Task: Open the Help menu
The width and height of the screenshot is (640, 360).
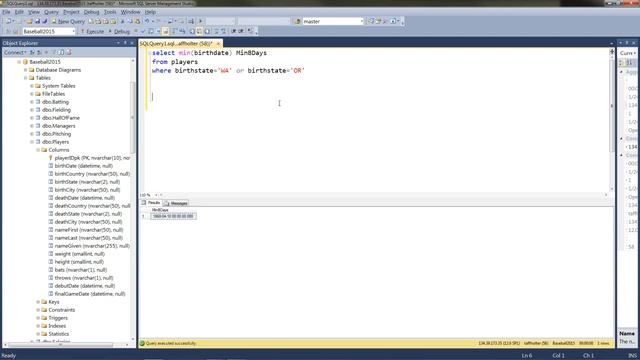Action: tap(150, 12)
